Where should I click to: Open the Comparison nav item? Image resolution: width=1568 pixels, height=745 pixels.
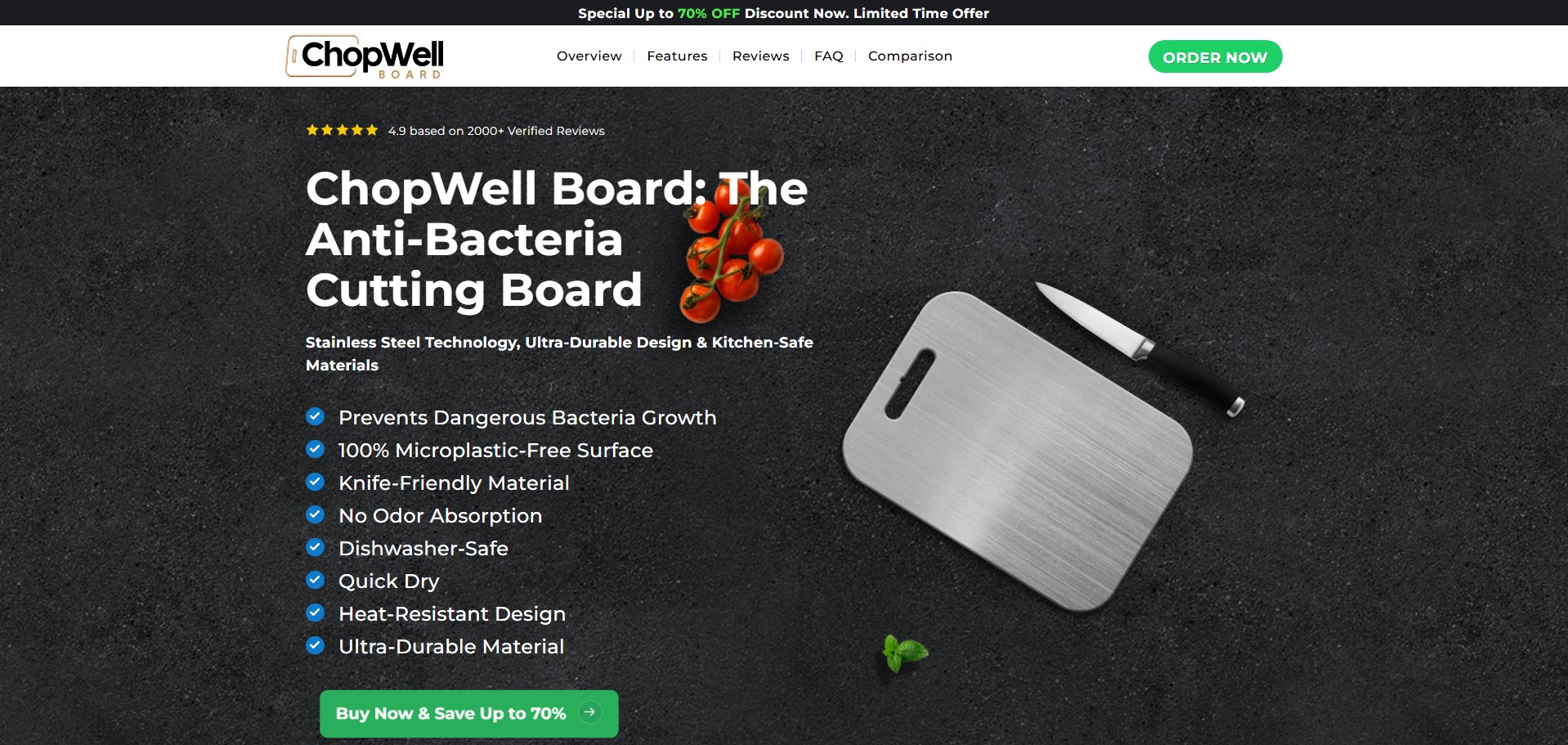point(910,56)
